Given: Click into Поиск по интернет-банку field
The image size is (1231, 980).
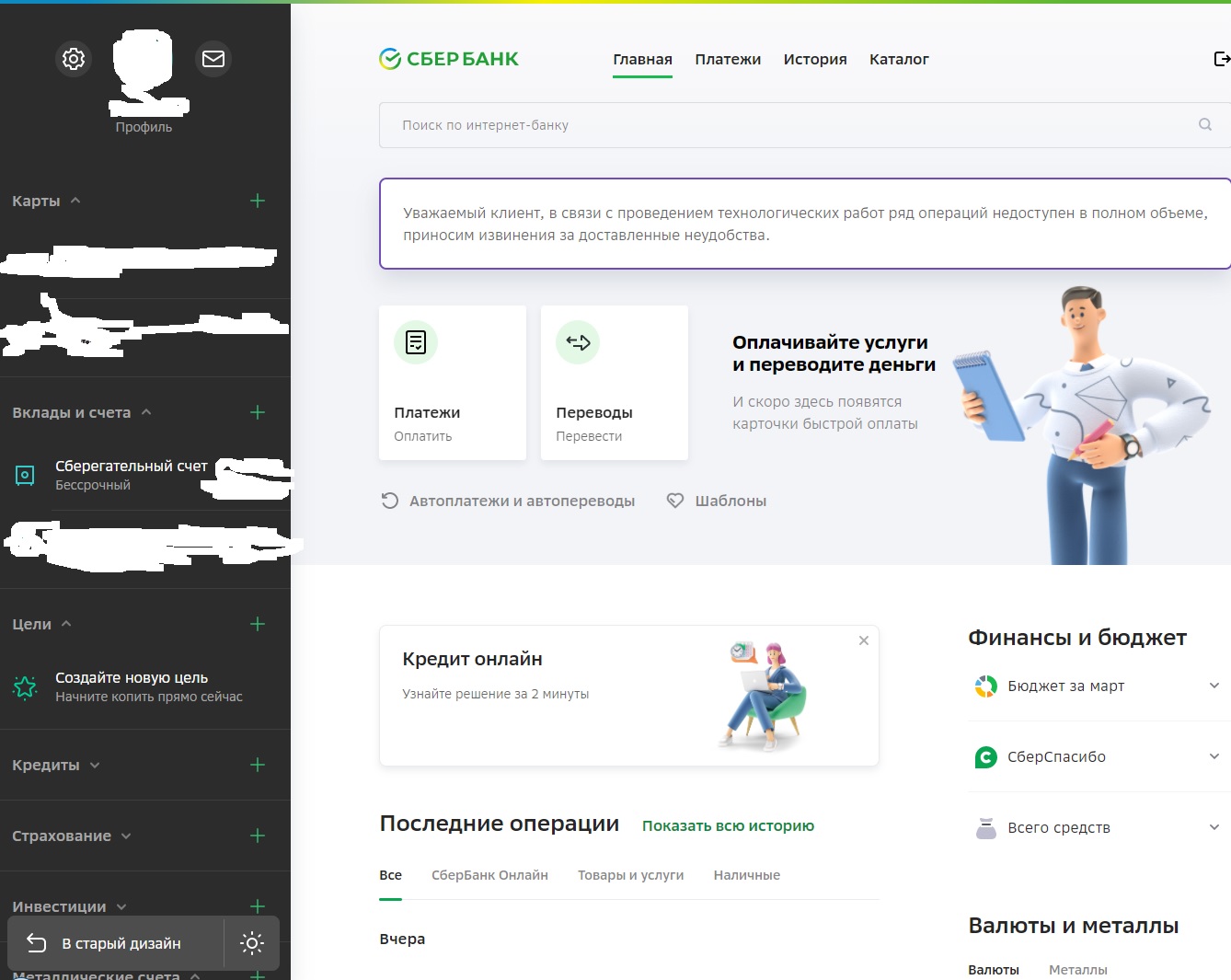Looking at the screenshot, I should (x=804, y=125).
